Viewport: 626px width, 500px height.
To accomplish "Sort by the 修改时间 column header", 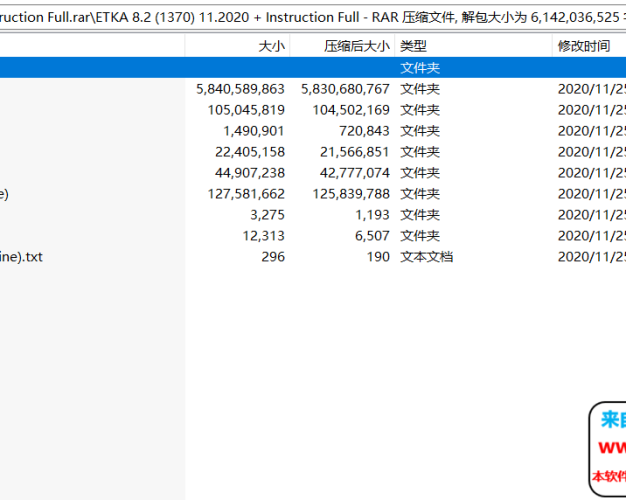I will (589, 46).
